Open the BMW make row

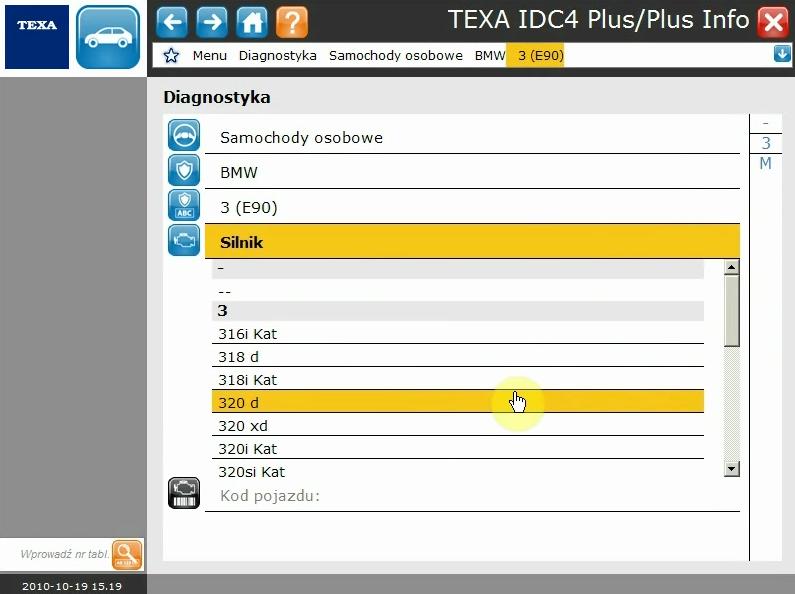click(470, 172)
